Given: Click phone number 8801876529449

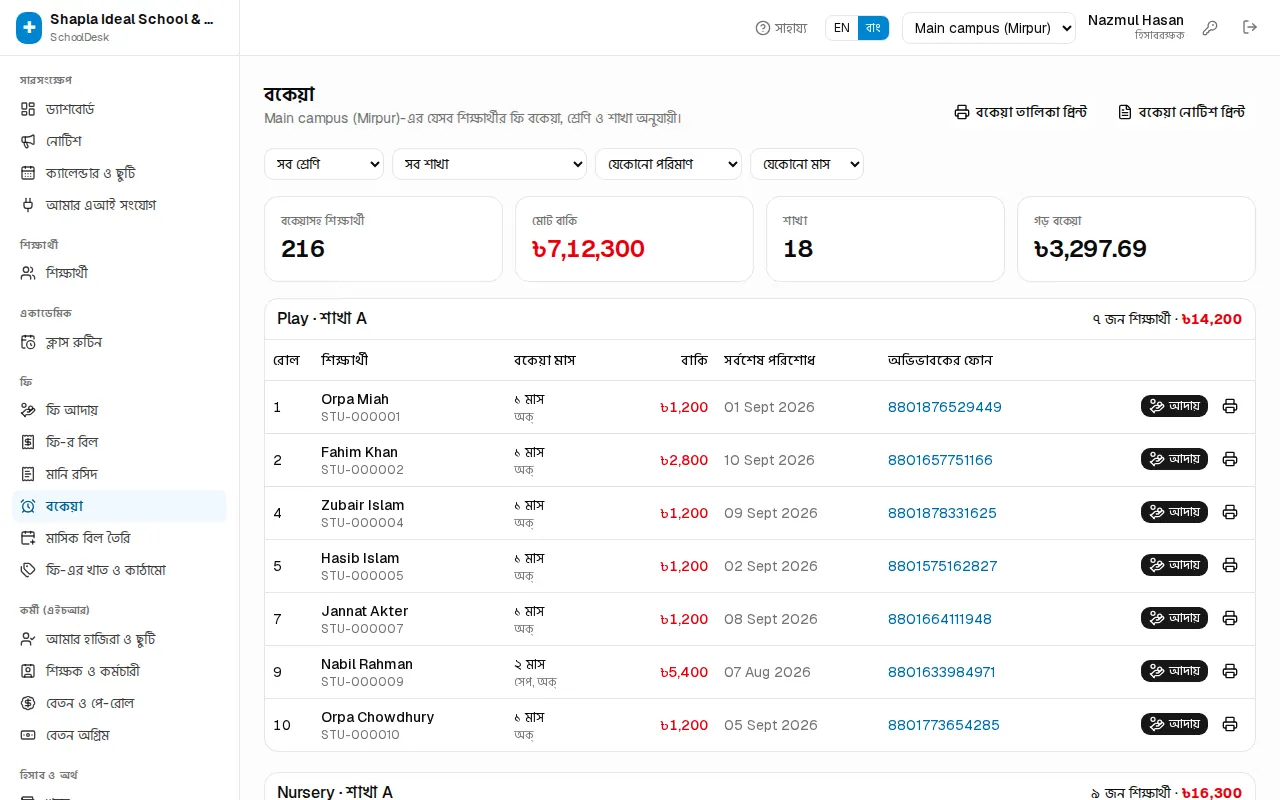Looking at the screenshot, I should click(945, 407).
